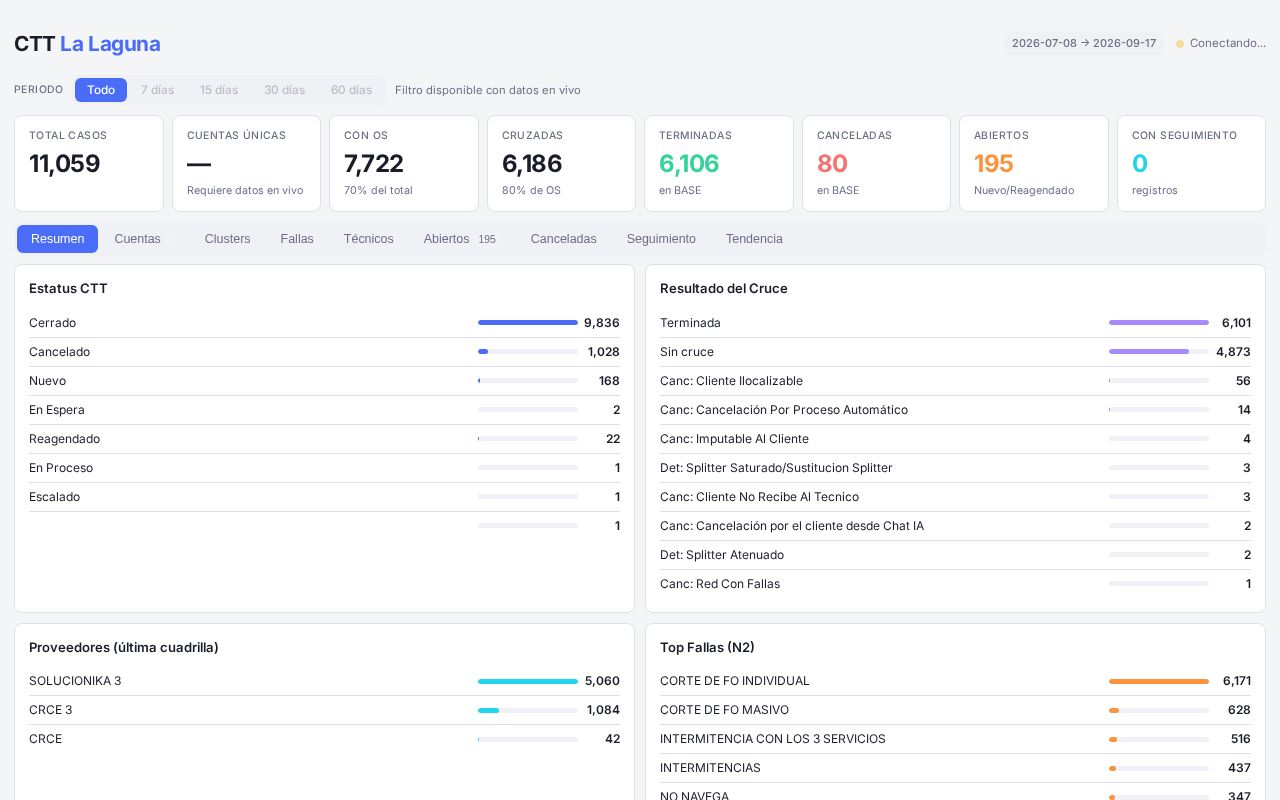
Task: Click the Cerrado progress bar
Action: [528, 323]
